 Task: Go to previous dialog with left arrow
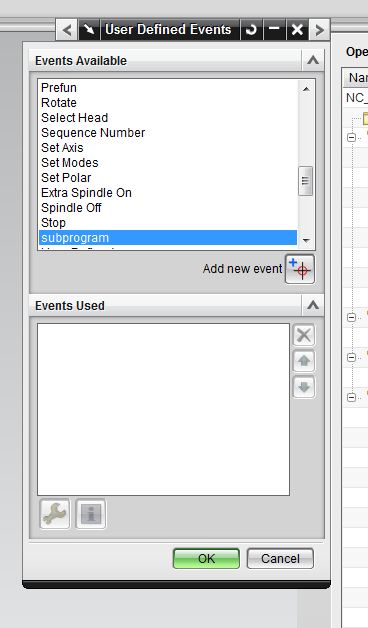click(x=67, y=30)
